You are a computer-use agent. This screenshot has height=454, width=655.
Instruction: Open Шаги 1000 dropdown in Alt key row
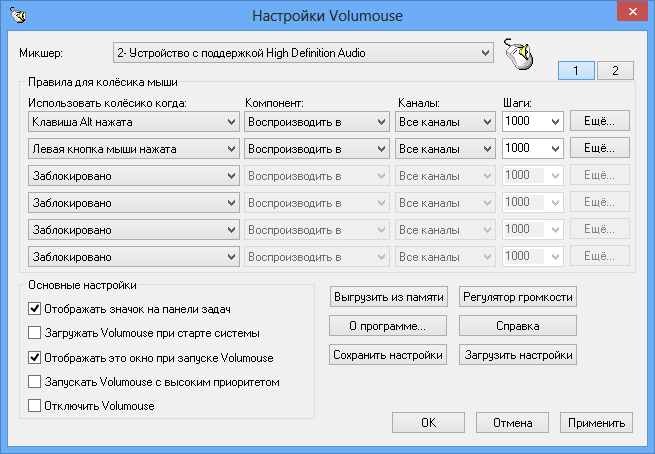pos(533,122)
